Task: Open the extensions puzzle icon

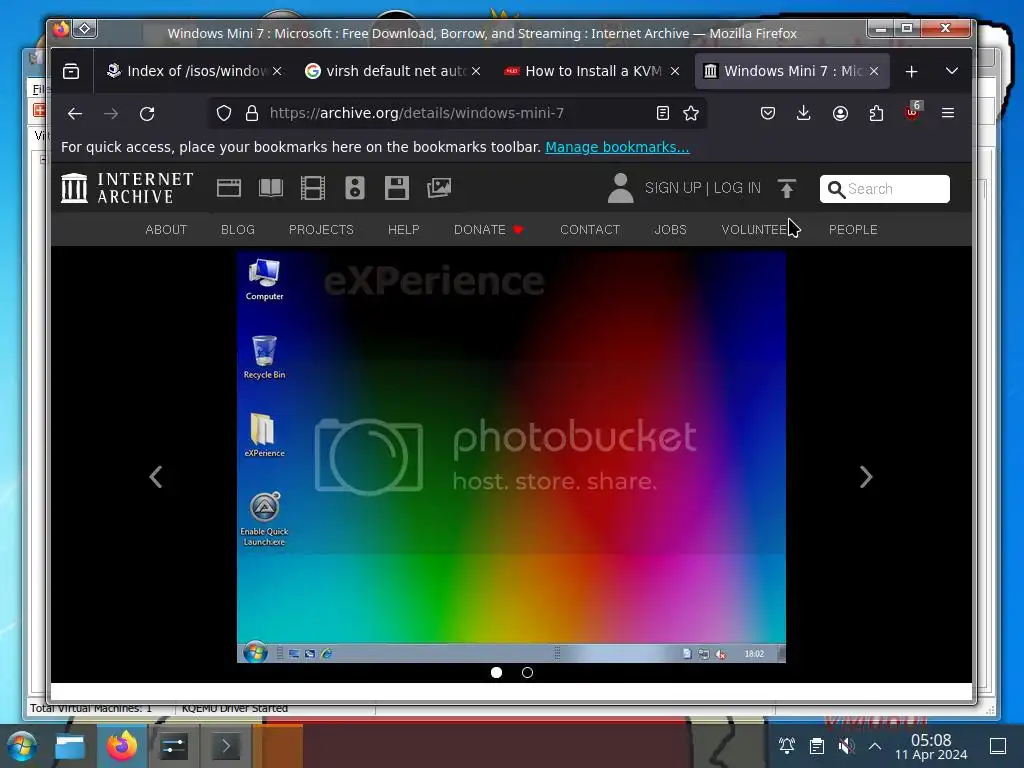Action: click(x=876, y=113)
